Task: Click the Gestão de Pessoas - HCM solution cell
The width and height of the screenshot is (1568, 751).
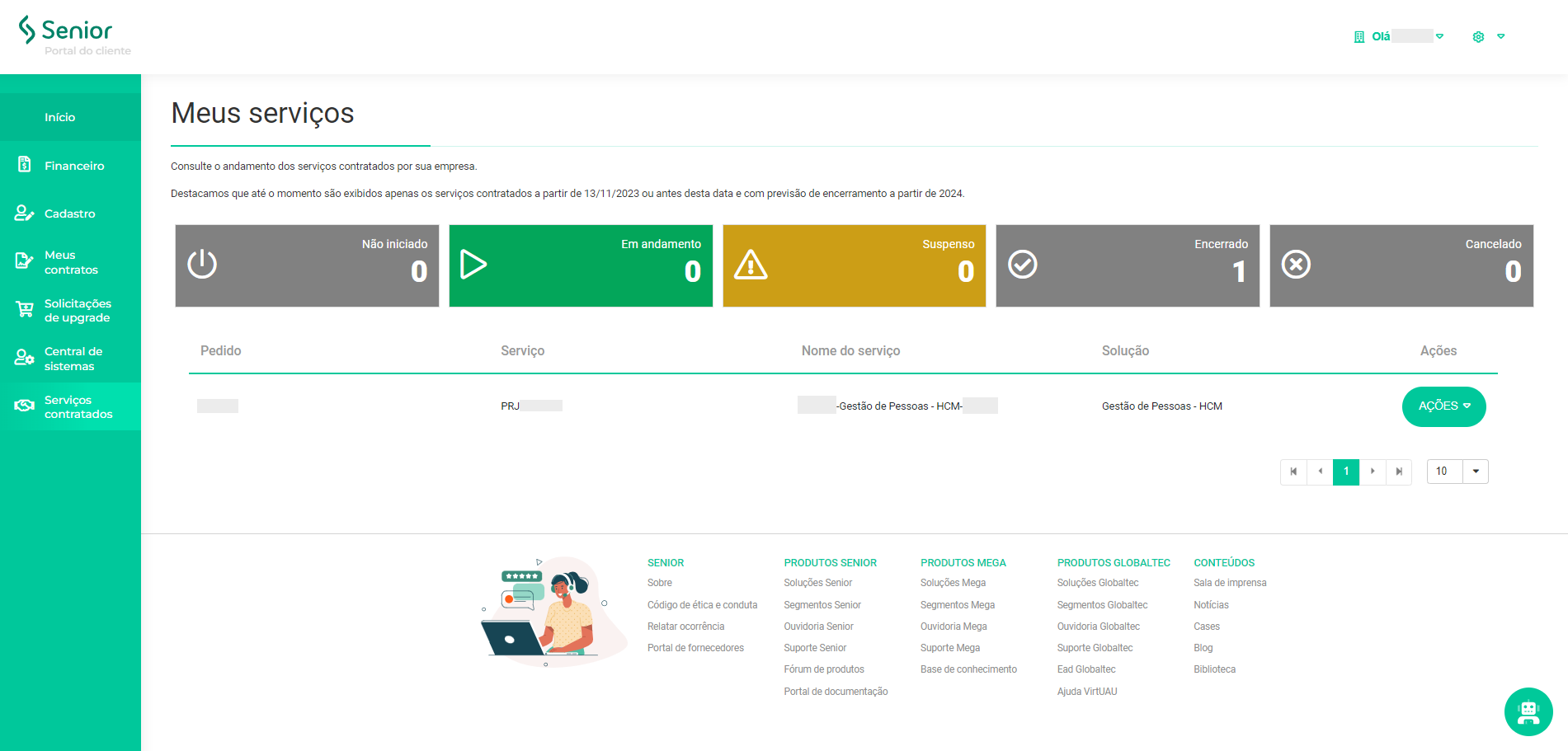Action: [1162, 406]
